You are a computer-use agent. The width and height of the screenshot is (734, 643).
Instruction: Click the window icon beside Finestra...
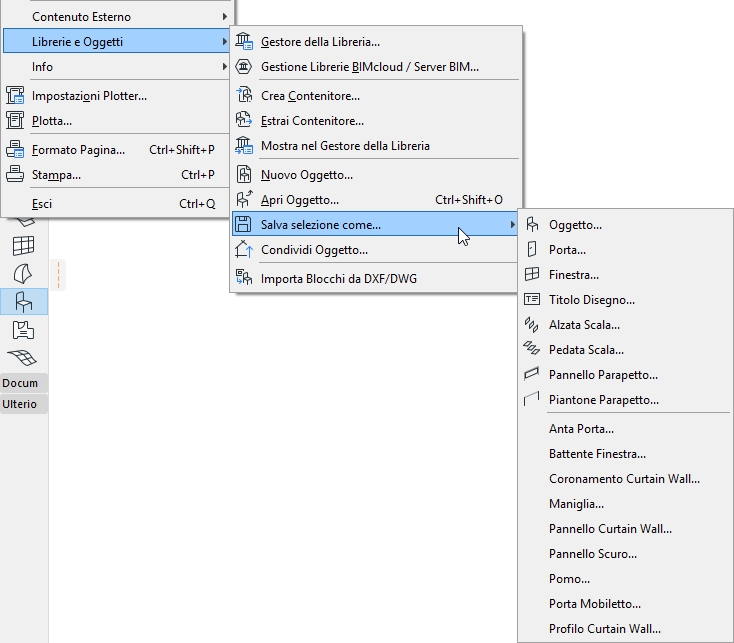(532, 274)
